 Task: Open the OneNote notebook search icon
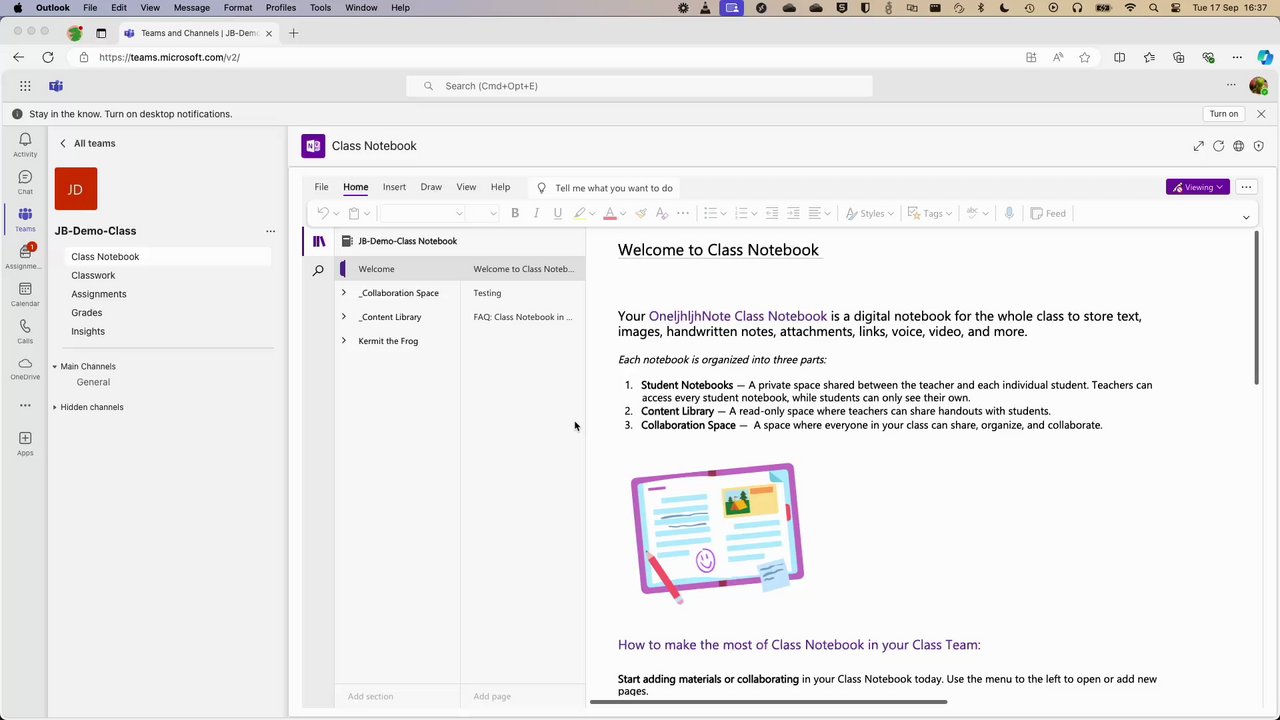(x=319, y=270)
